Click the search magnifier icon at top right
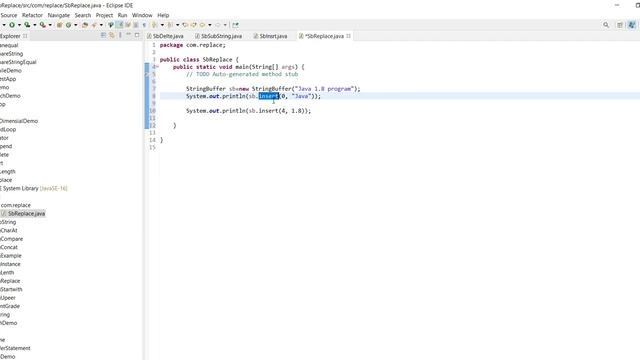 coord(606,25)
